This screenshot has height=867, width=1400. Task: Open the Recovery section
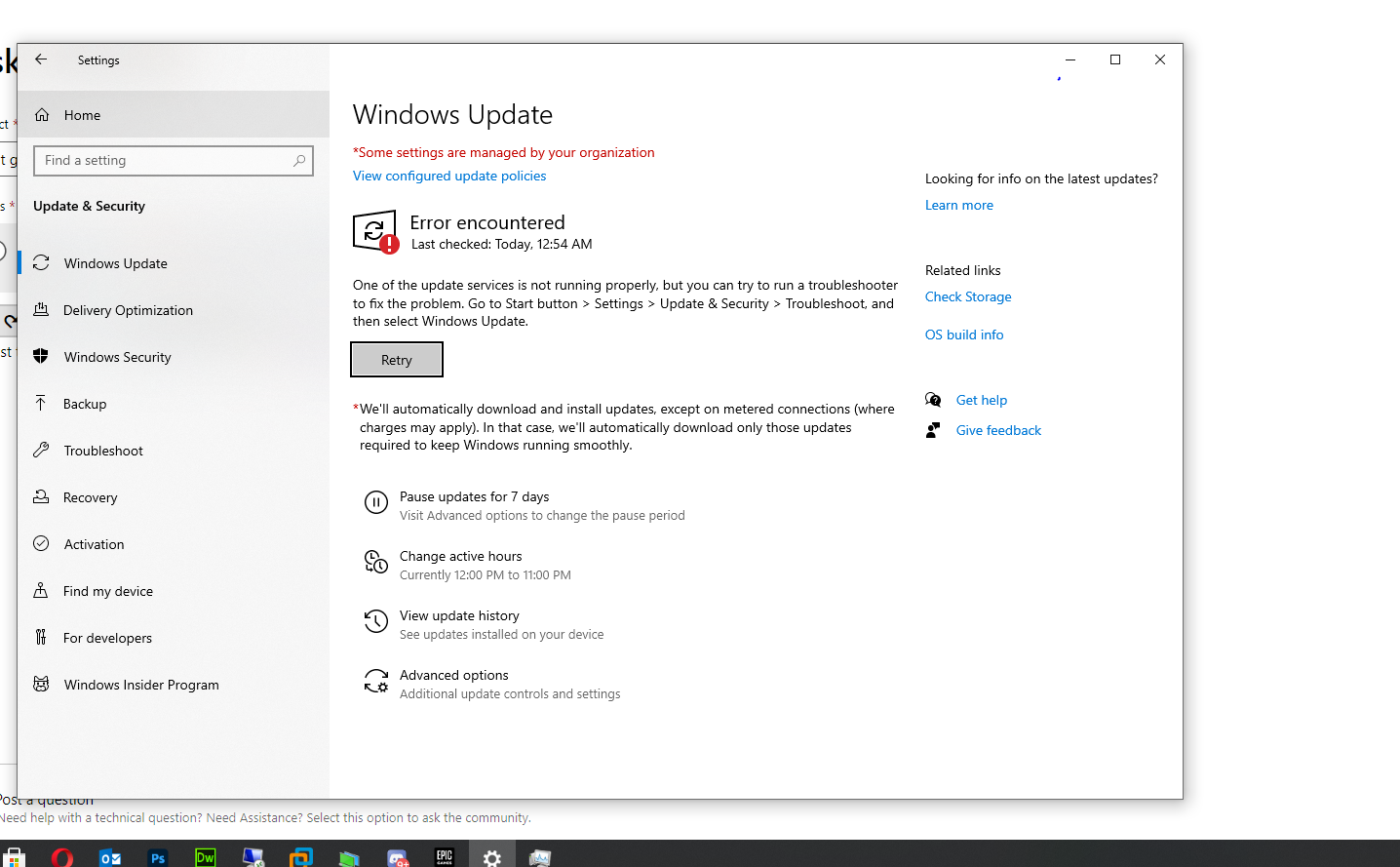tap(174, 497)
